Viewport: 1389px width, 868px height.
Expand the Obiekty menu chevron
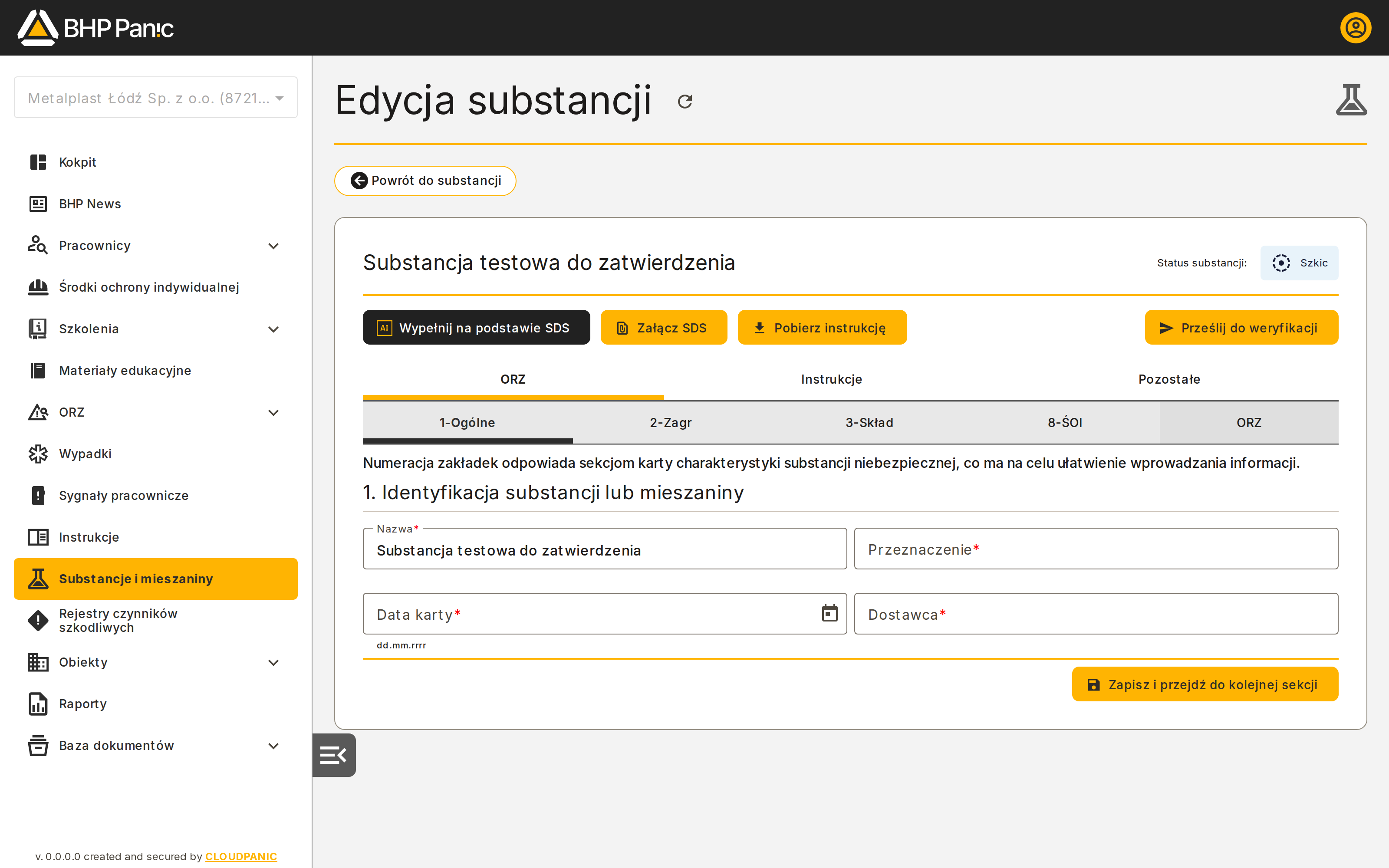(274, 662)
